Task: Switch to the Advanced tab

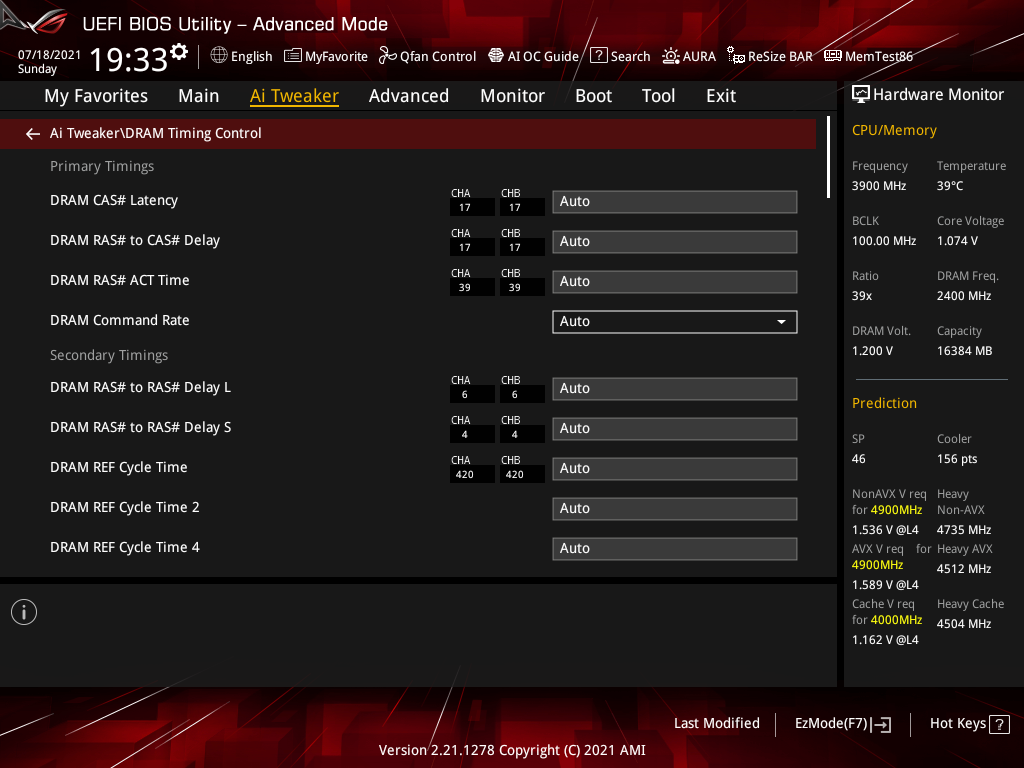Action: click(x=409, y=95)
